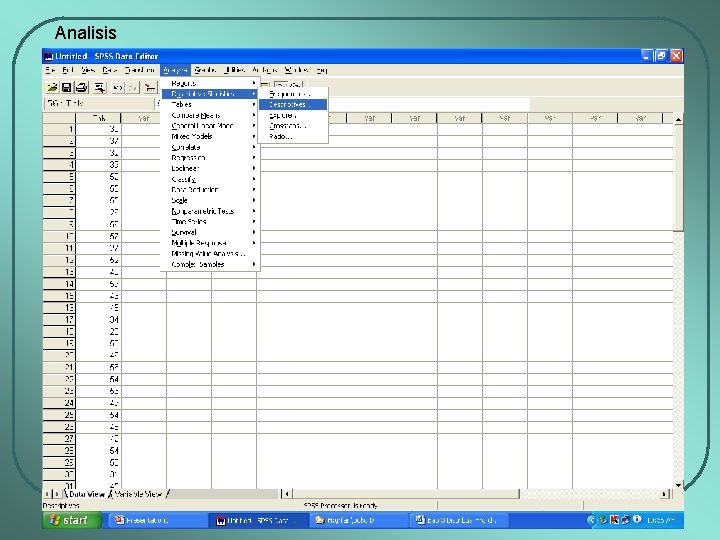Open the File menu
The image size is (720, 540).
[50, 70]
